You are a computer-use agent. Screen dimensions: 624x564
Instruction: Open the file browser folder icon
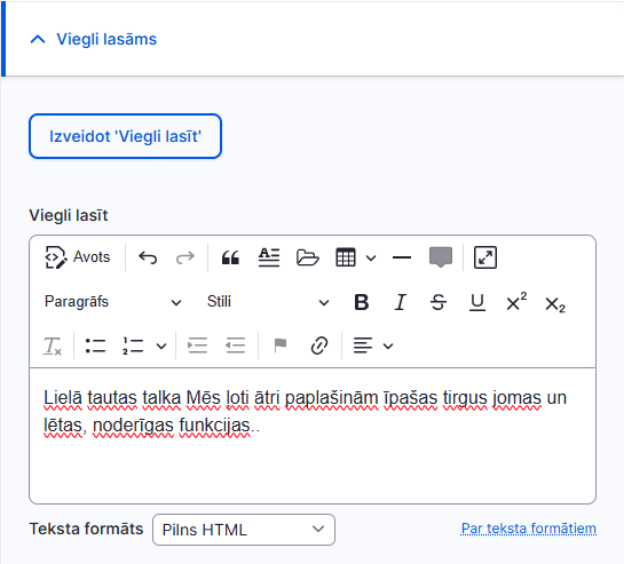307,258
